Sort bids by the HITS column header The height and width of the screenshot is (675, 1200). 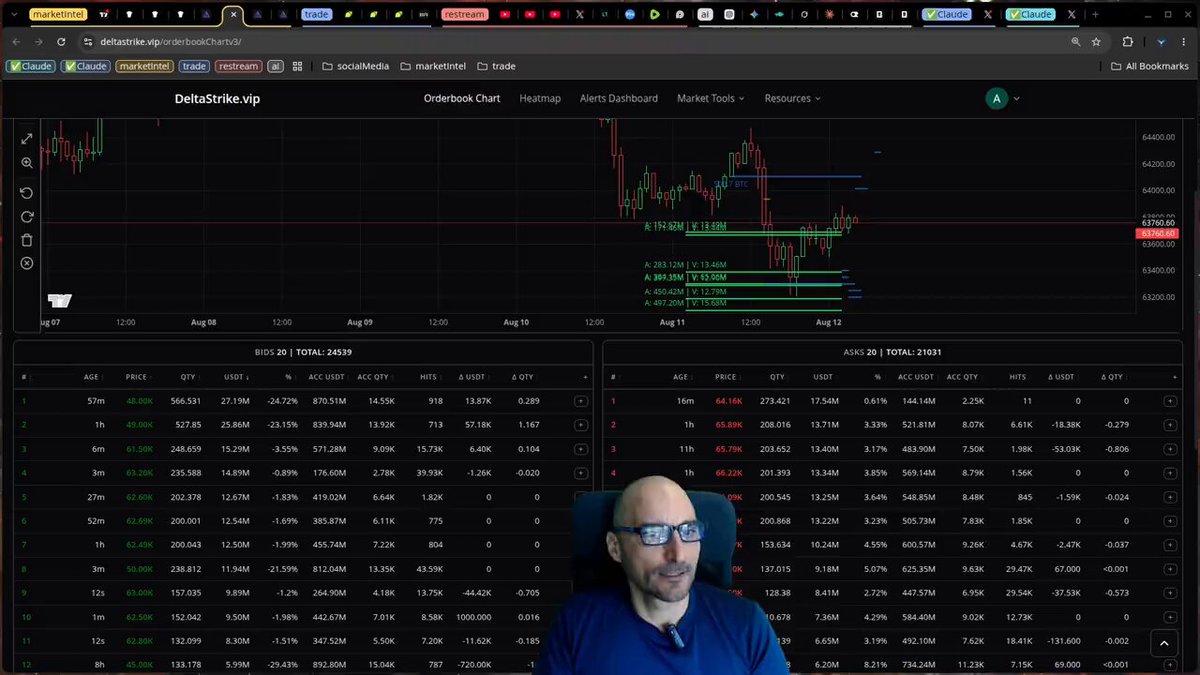click(429, 377)
